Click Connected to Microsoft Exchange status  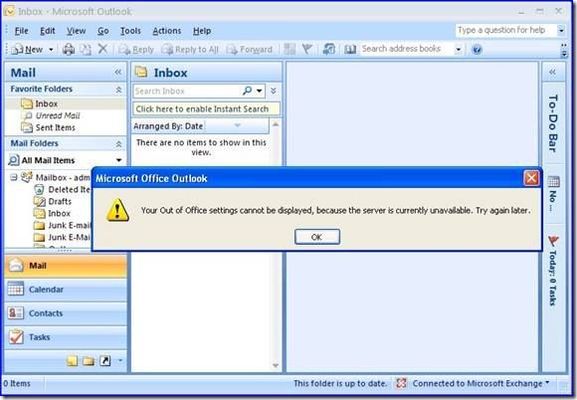coord(481,383)
